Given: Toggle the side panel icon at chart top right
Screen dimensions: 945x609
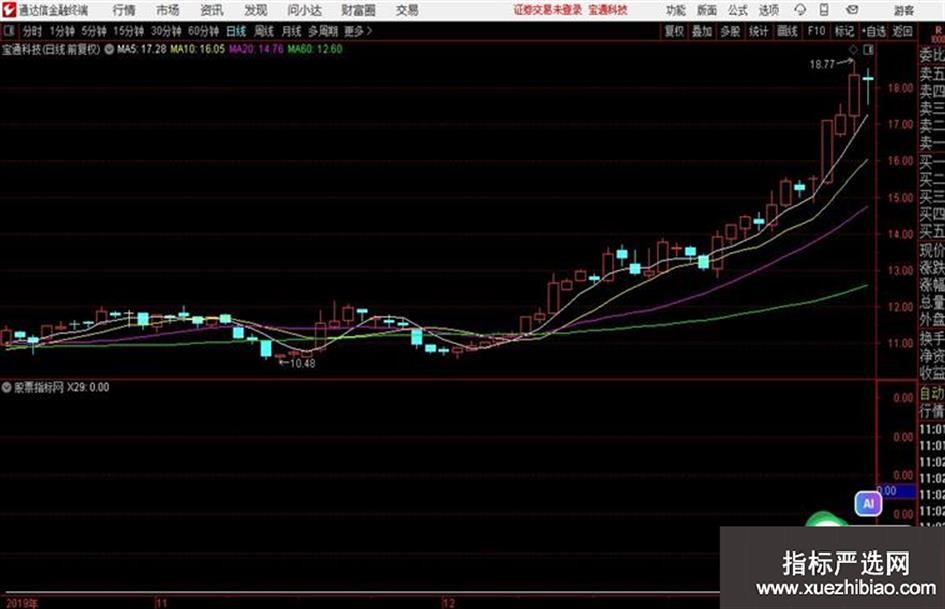Looking at the screenshot, I should (868, 49).
